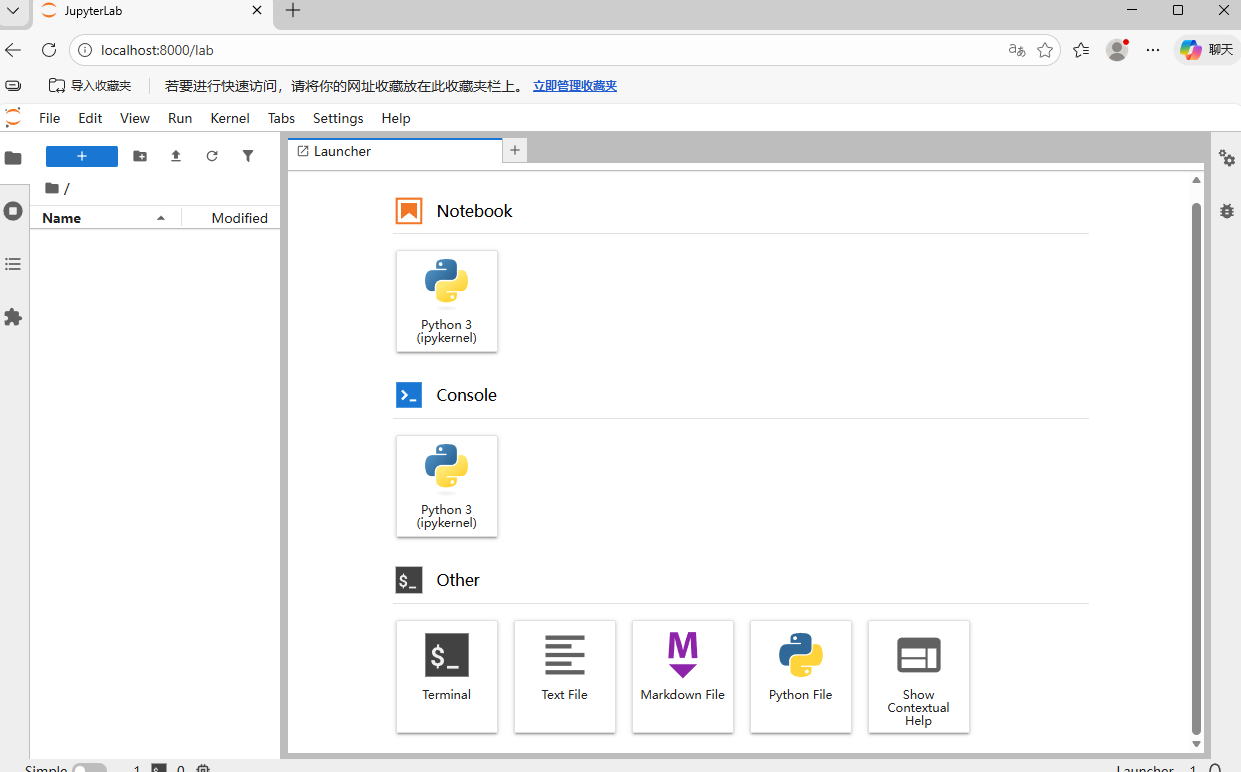Create a new Python File

click(x=800, y=676)
